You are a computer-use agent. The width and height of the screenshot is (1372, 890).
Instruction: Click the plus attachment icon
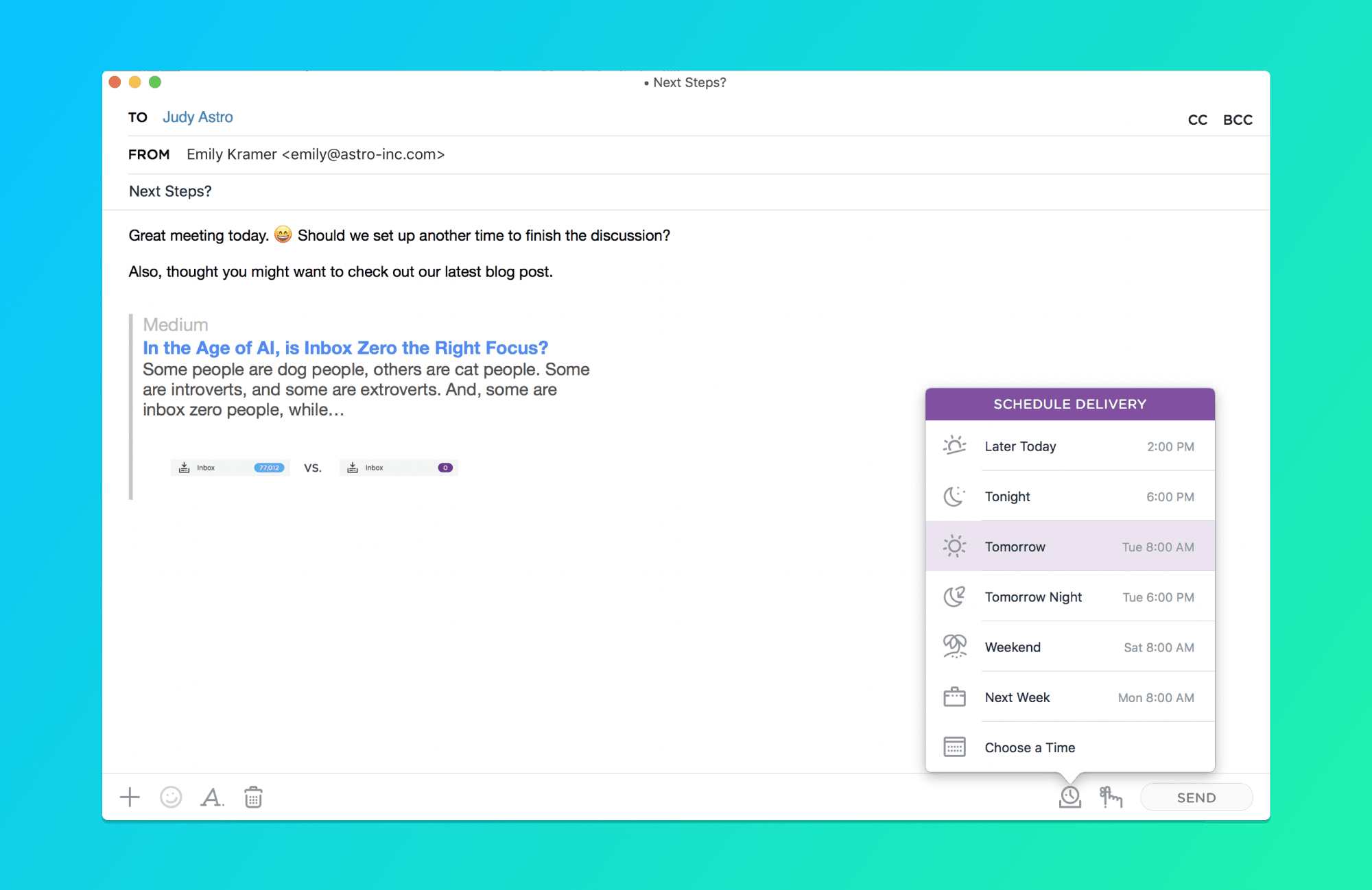click(130, 797)
